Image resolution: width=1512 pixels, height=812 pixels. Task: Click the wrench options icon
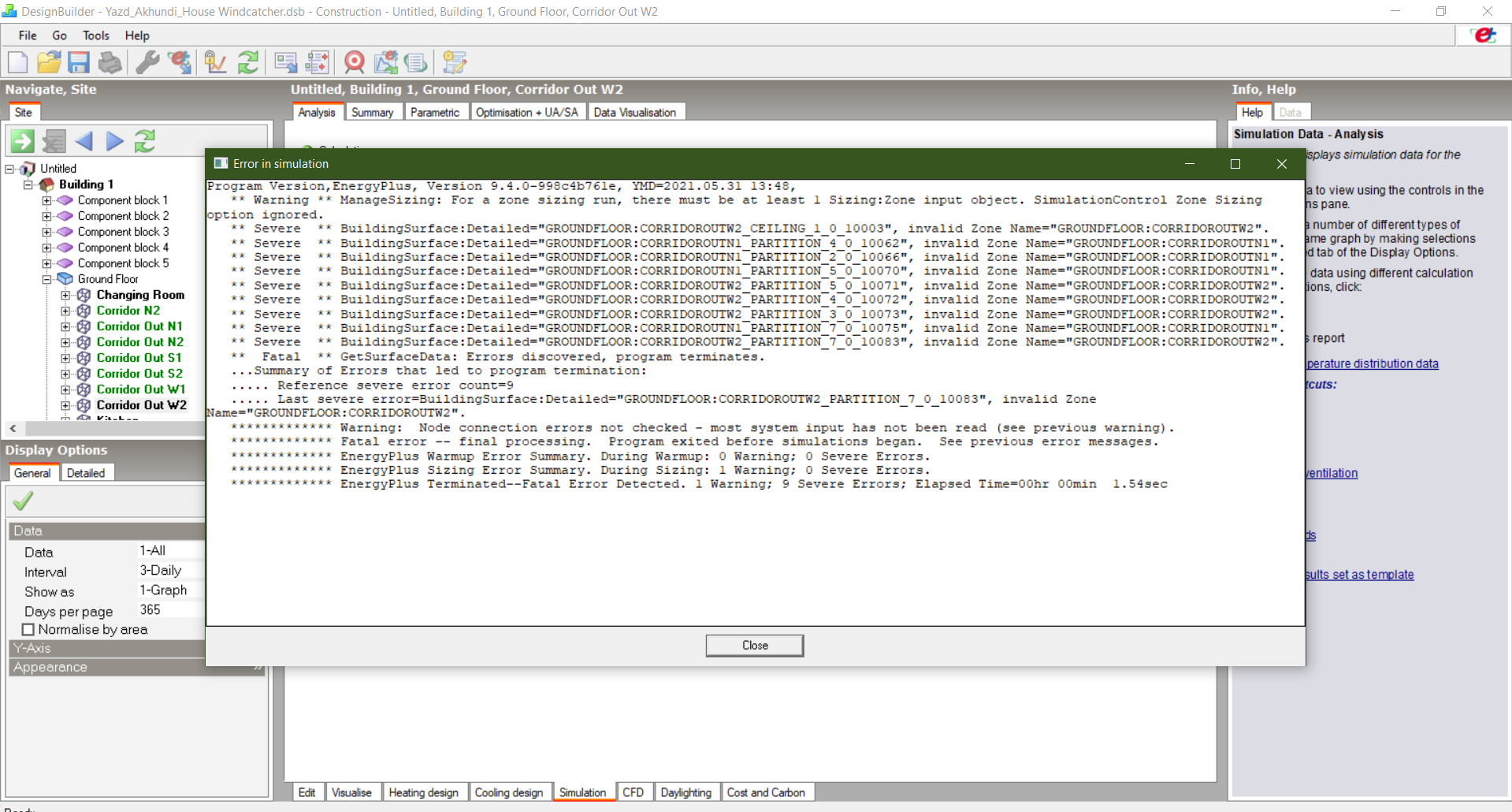(147, 62)
